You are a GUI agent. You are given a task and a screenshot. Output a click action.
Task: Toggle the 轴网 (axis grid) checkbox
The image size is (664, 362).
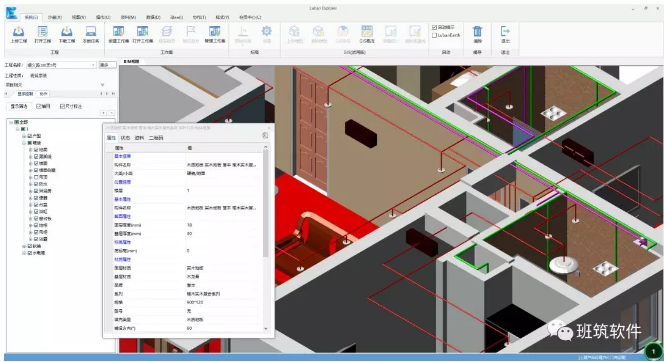(x=39, y=106)
